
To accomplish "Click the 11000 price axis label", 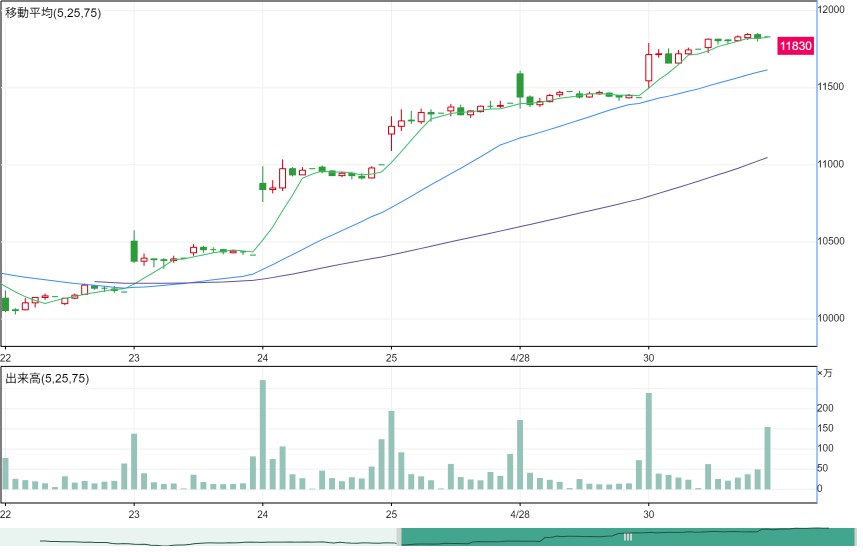I will [x=831, y=164].
